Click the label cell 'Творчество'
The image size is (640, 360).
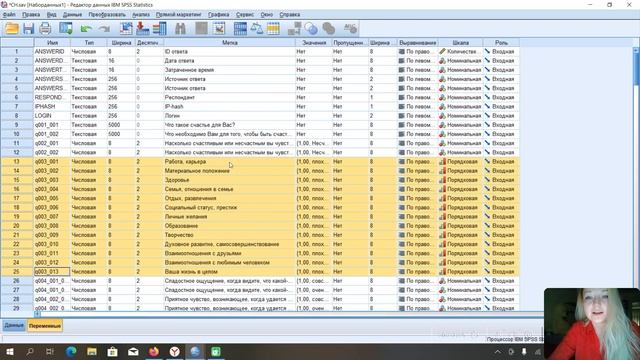click(x=229, y=235)
